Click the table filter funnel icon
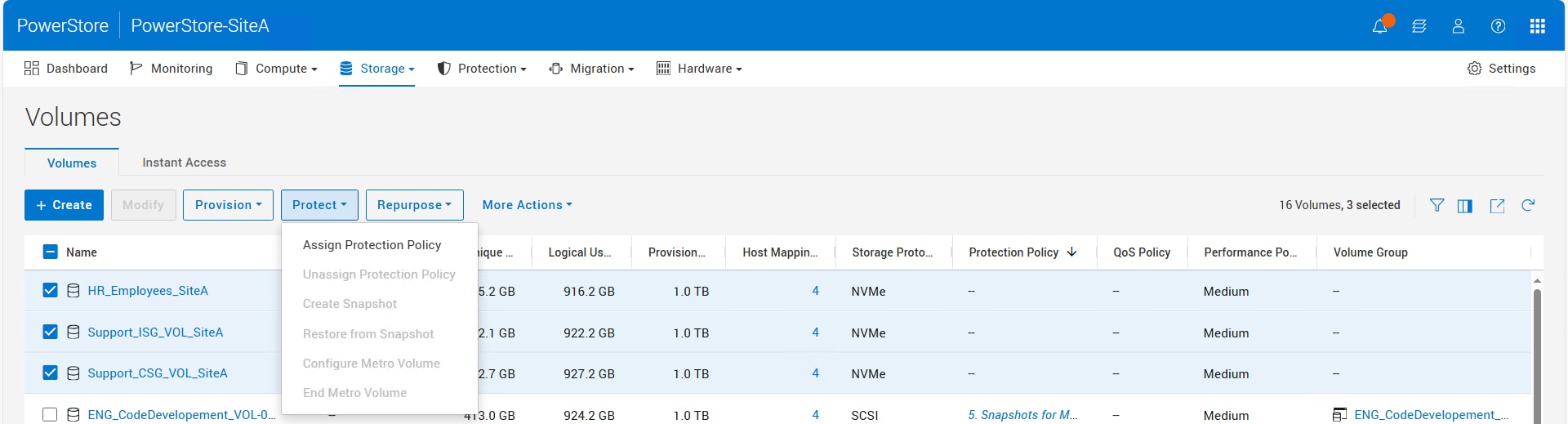This screenshot has width=1568, height=424. (1437, 205)
